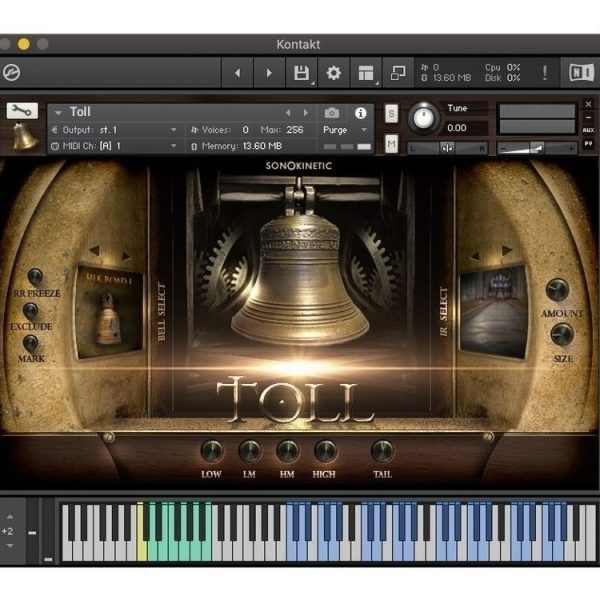Click the IR select cathedral thumbnail
Screen dimensions: 600x600
493,311
